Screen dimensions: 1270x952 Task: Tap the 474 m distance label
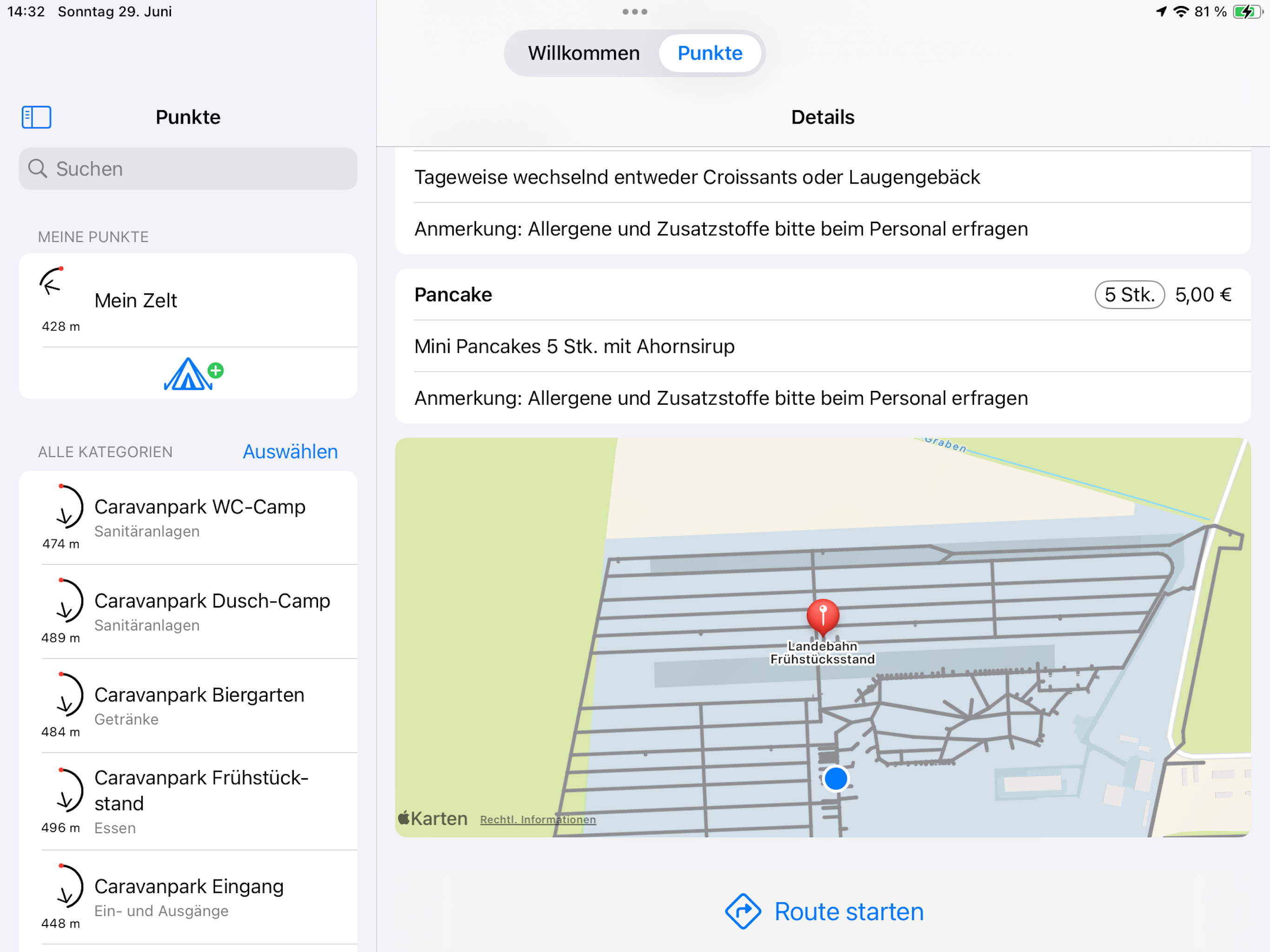point(61,543)
